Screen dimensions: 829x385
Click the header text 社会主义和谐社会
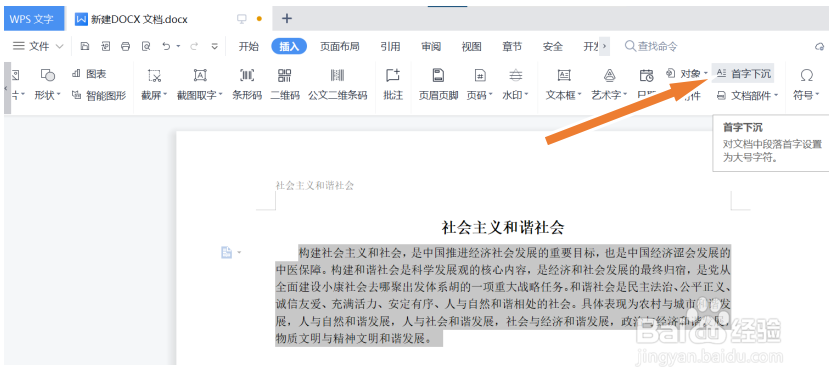(315, 185)
